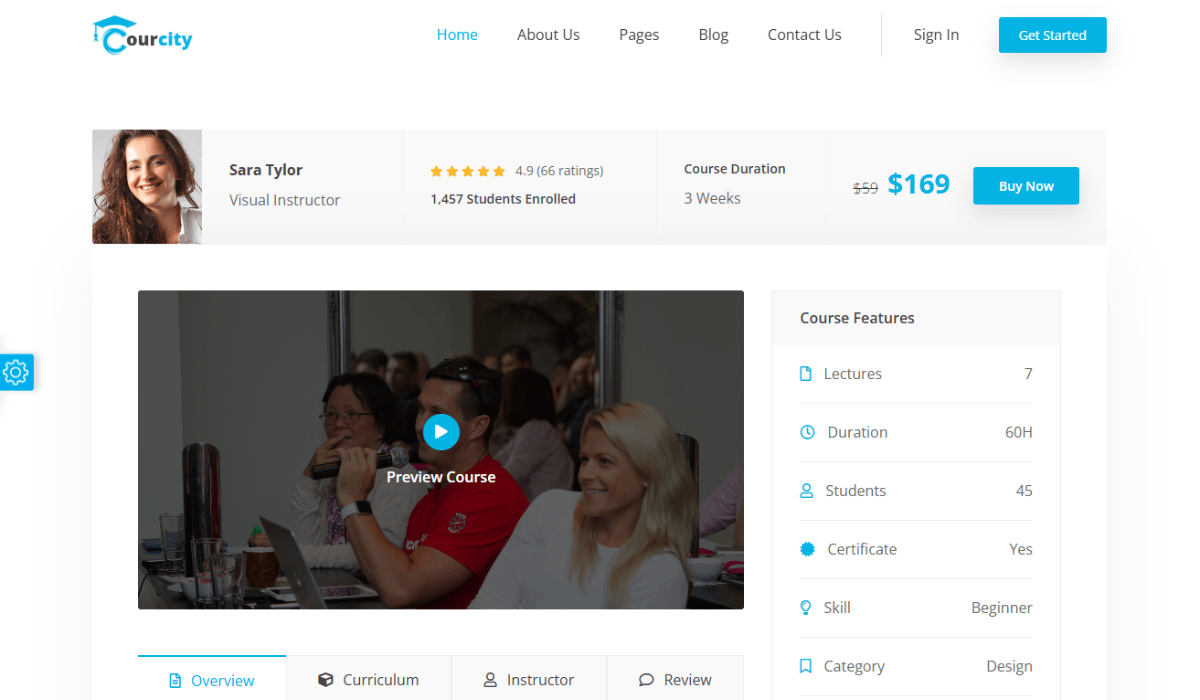The width and height of the screenshot is (1200, 700).
Task: Click the Category bookmark icon
Action: pos(806,666)
